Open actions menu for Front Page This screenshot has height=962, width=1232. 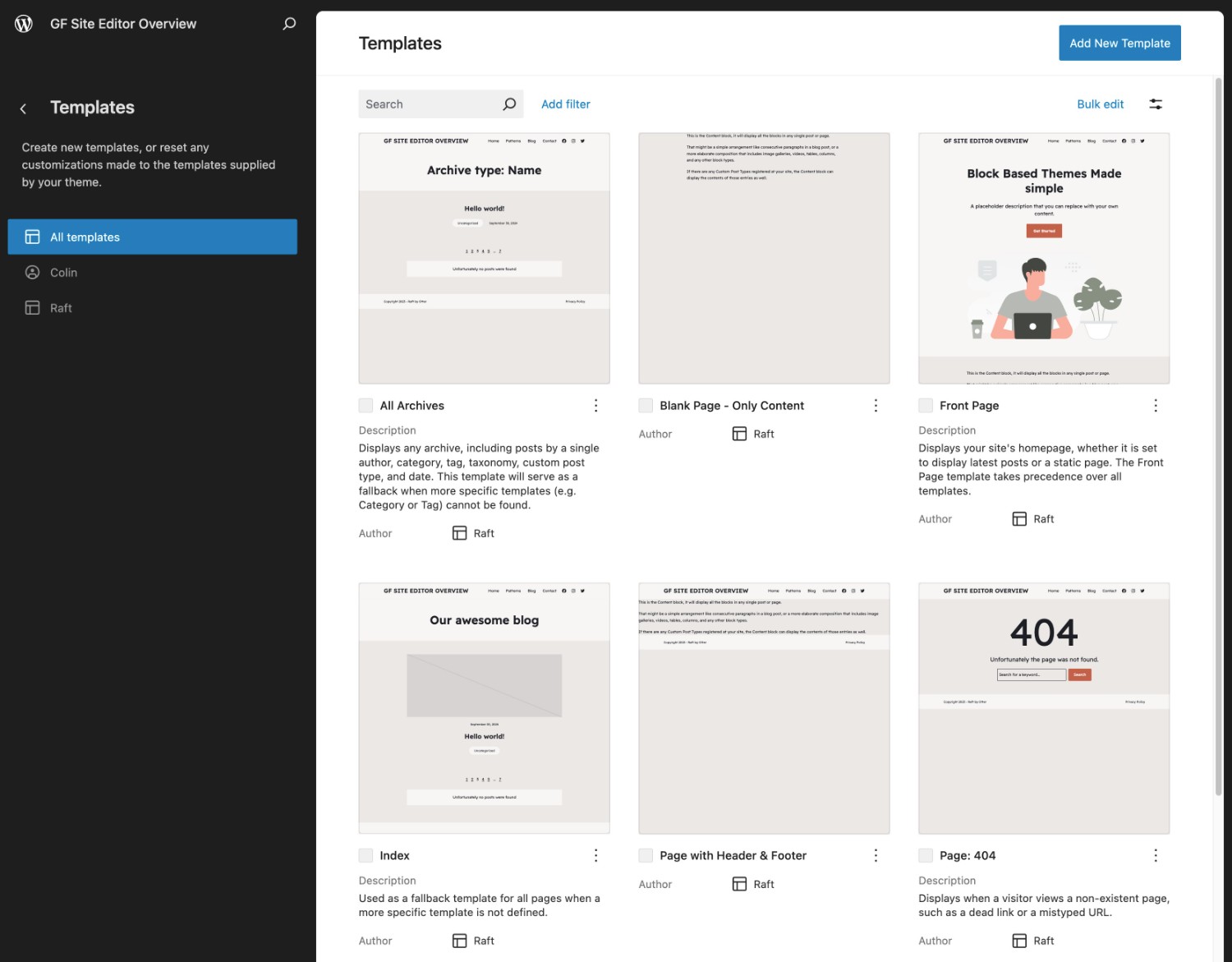(x=1156, y=406)
